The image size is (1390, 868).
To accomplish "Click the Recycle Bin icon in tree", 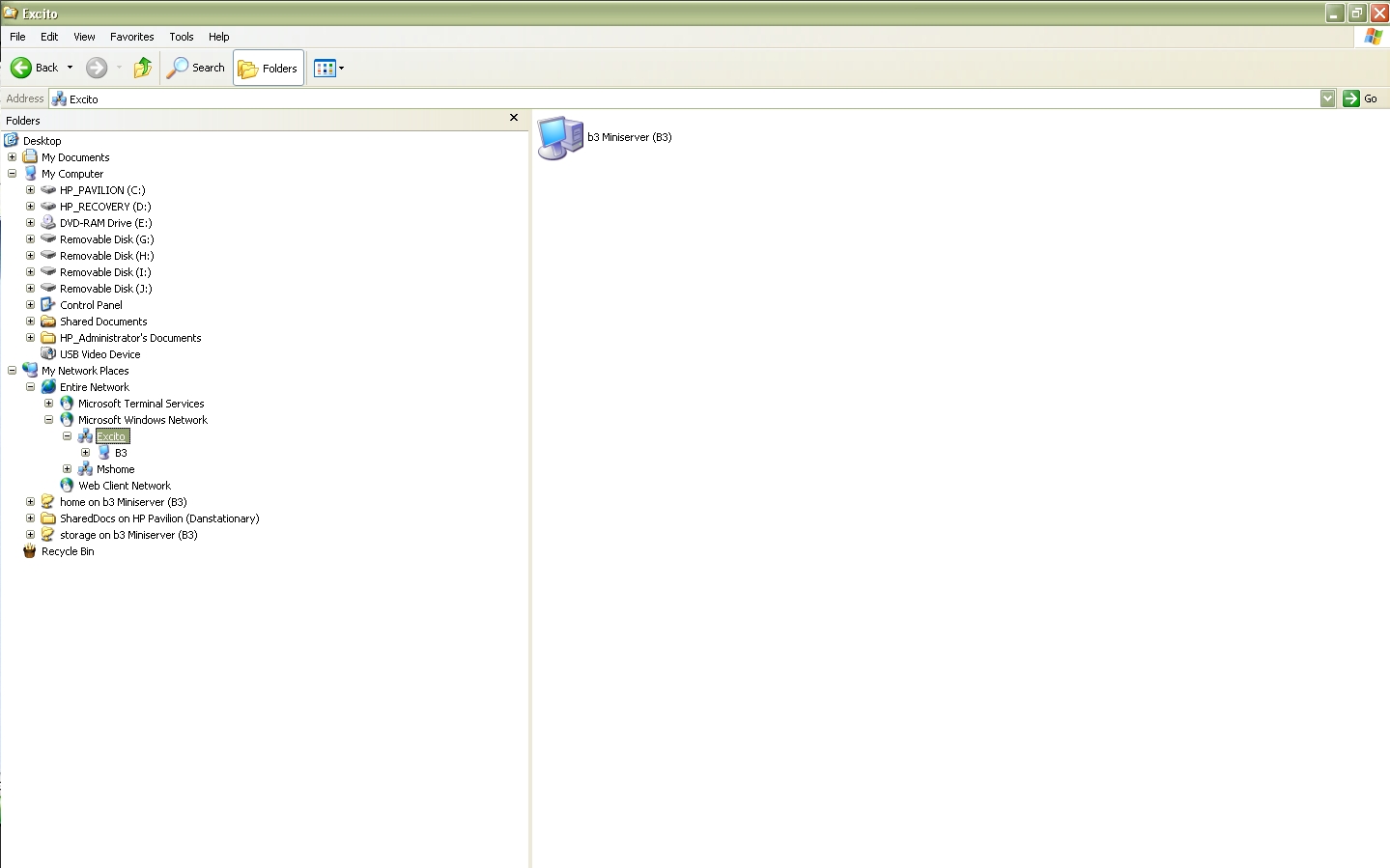I will (30, 551).
